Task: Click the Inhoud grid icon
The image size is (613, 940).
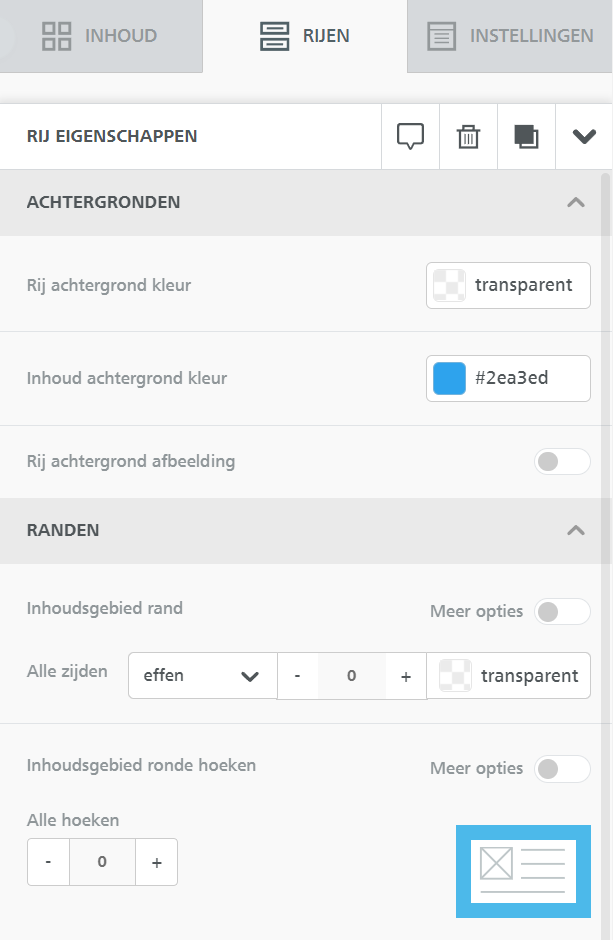Action: pos(57,35)
